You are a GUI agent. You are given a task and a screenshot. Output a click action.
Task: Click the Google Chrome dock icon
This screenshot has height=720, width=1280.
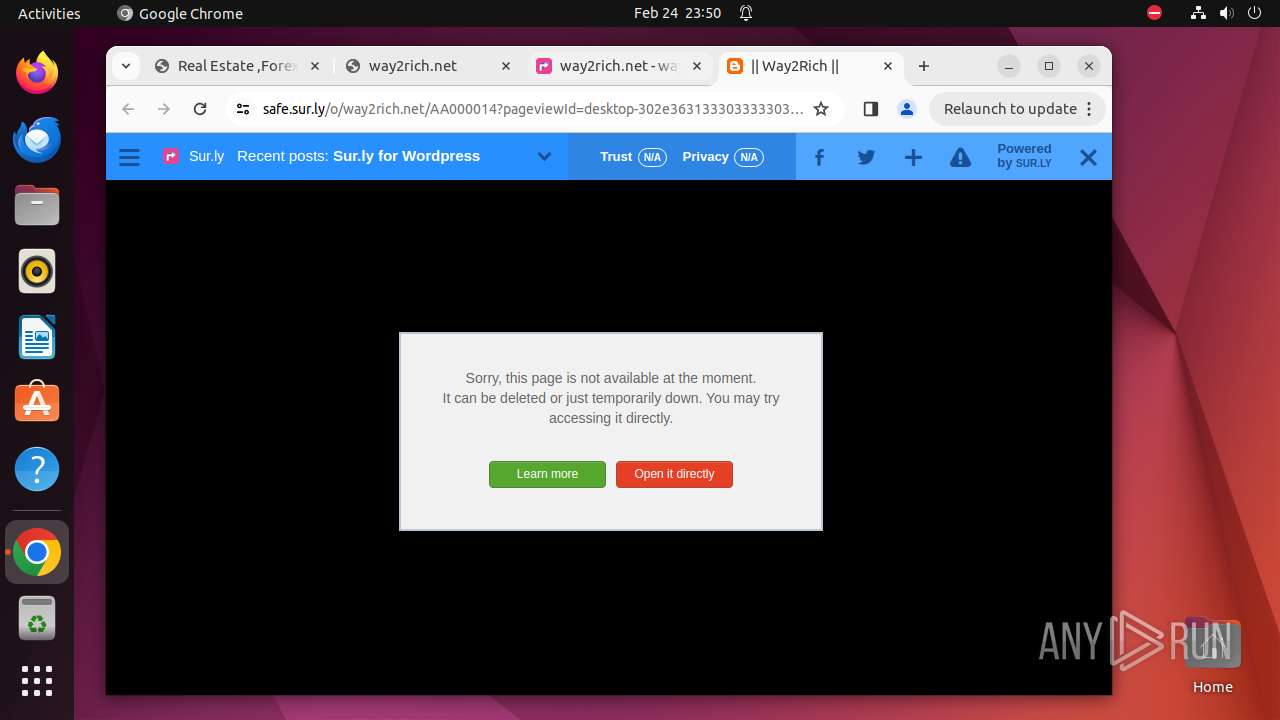click(x=37, y=552)
